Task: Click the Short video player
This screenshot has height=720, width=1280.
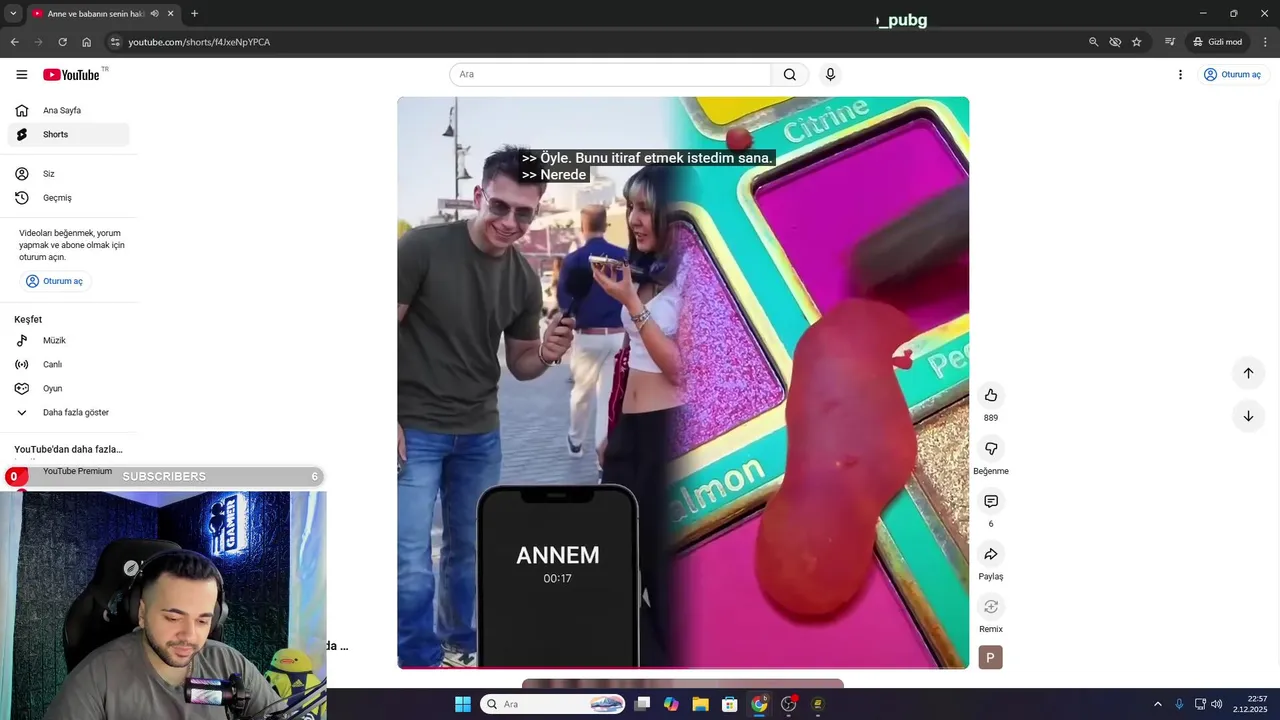Action: point(683,382)
